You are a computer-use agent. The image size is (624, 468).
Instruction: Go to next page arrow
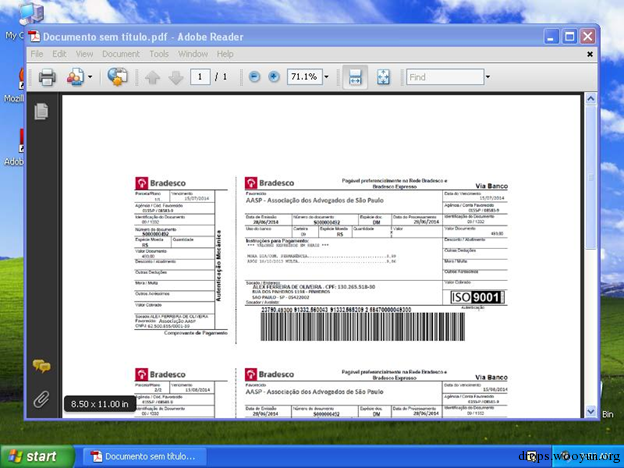176,77
